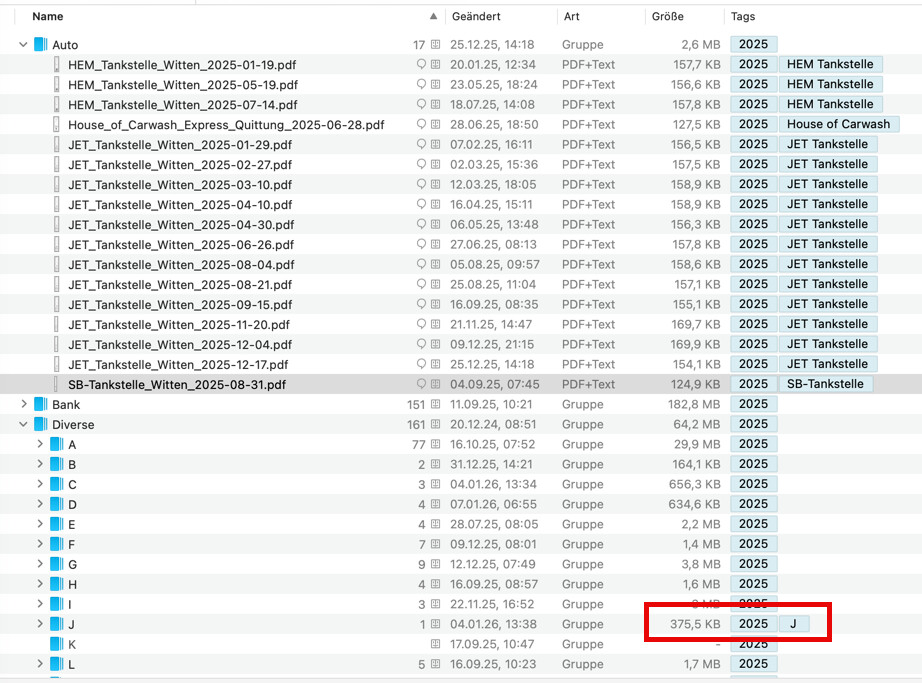922x683 pixels.
Task: Click annotation bubble icon for HEM_Tankstelle_Witten_2025-01-19.pdf
Action: point(421,65)
